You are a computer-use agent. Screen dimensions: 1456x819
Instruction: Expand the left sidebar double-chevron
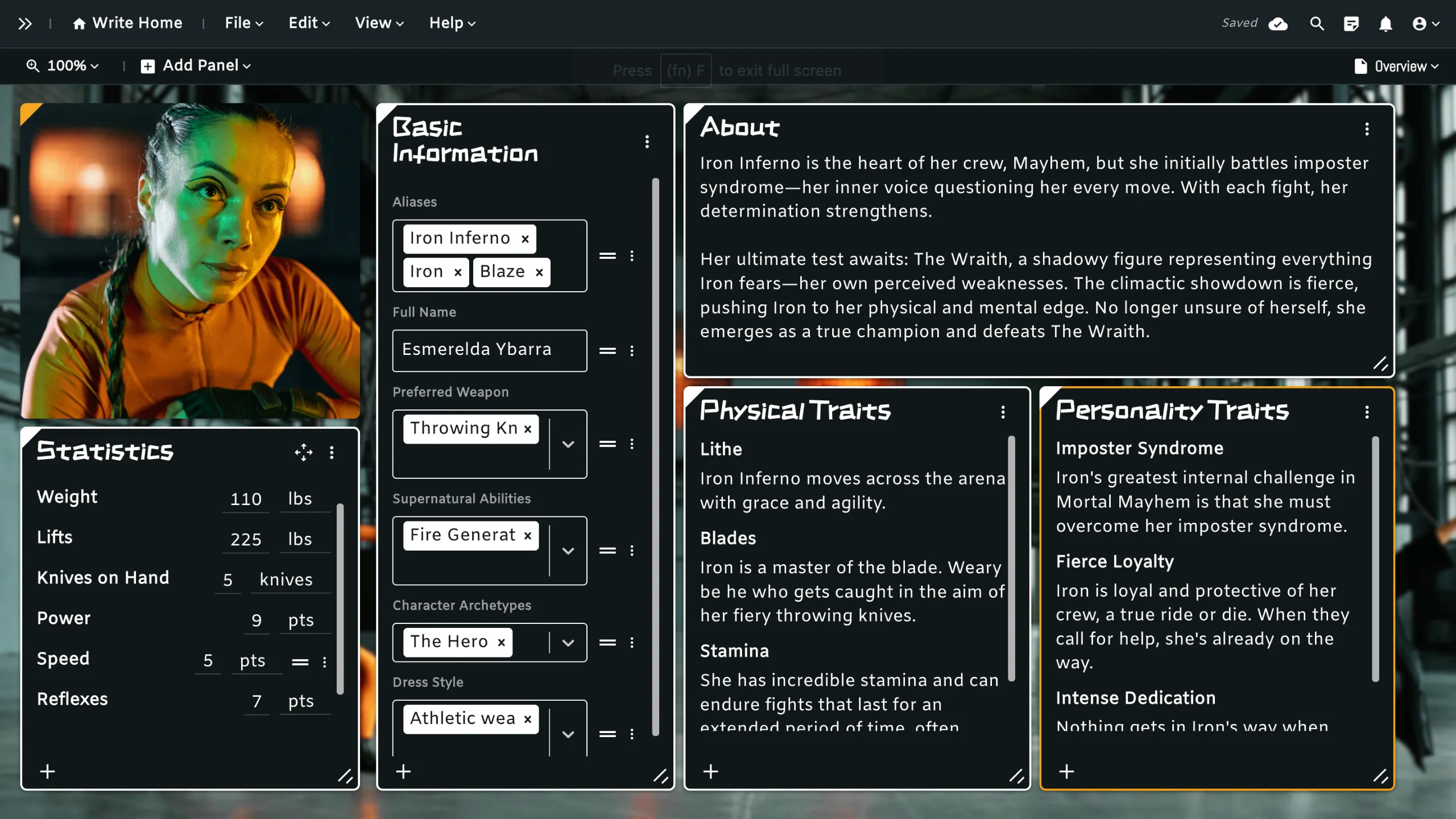(24, 23)
